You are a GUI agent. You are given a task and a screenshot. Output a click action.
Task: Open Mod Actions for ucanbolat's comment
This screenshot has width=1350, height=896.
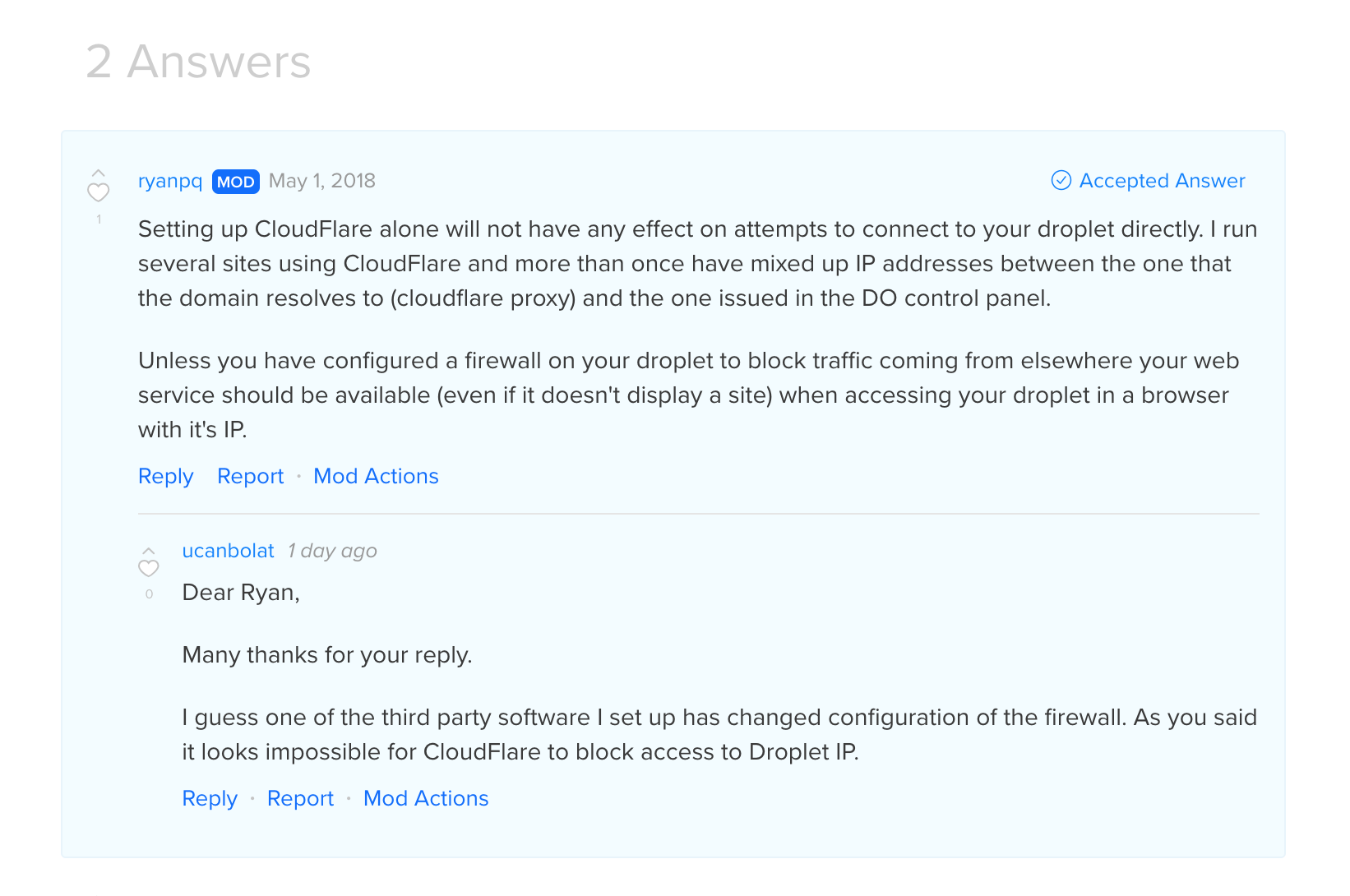pos(426,799)
